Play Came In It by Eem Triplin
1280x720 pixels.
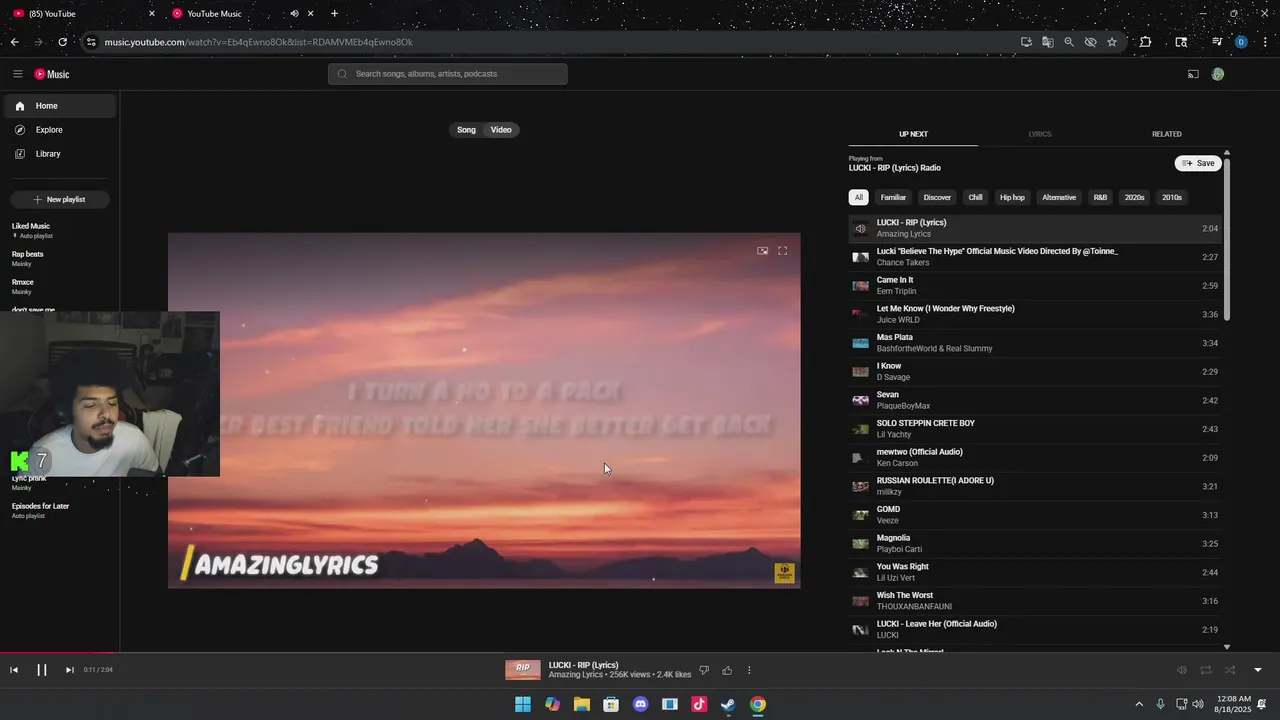click(1035, 286)
